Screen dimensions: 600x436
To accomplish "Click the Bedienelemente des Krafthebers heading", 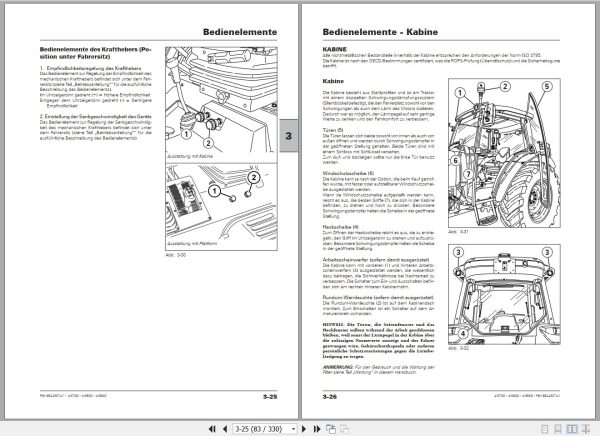I will pos(96,53).
